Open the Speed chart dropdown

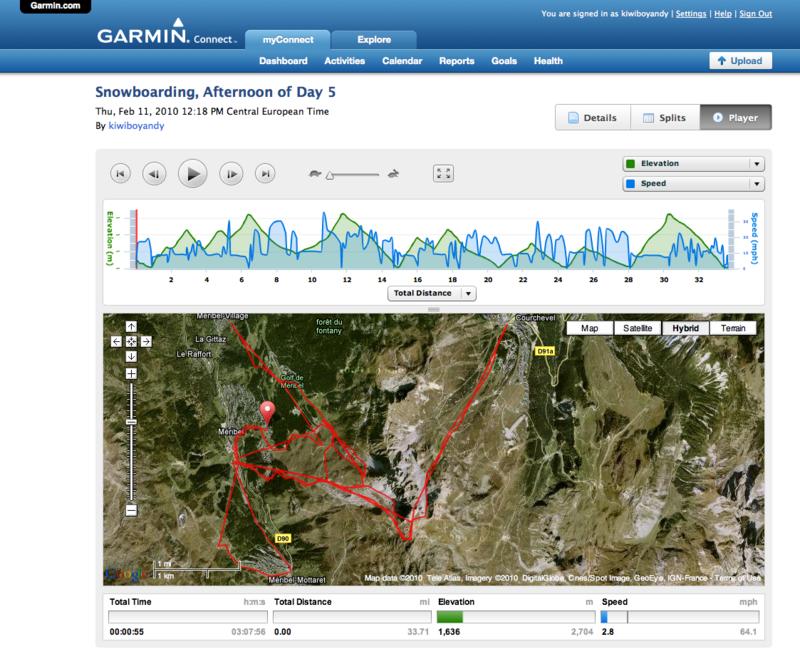(756, 184)
